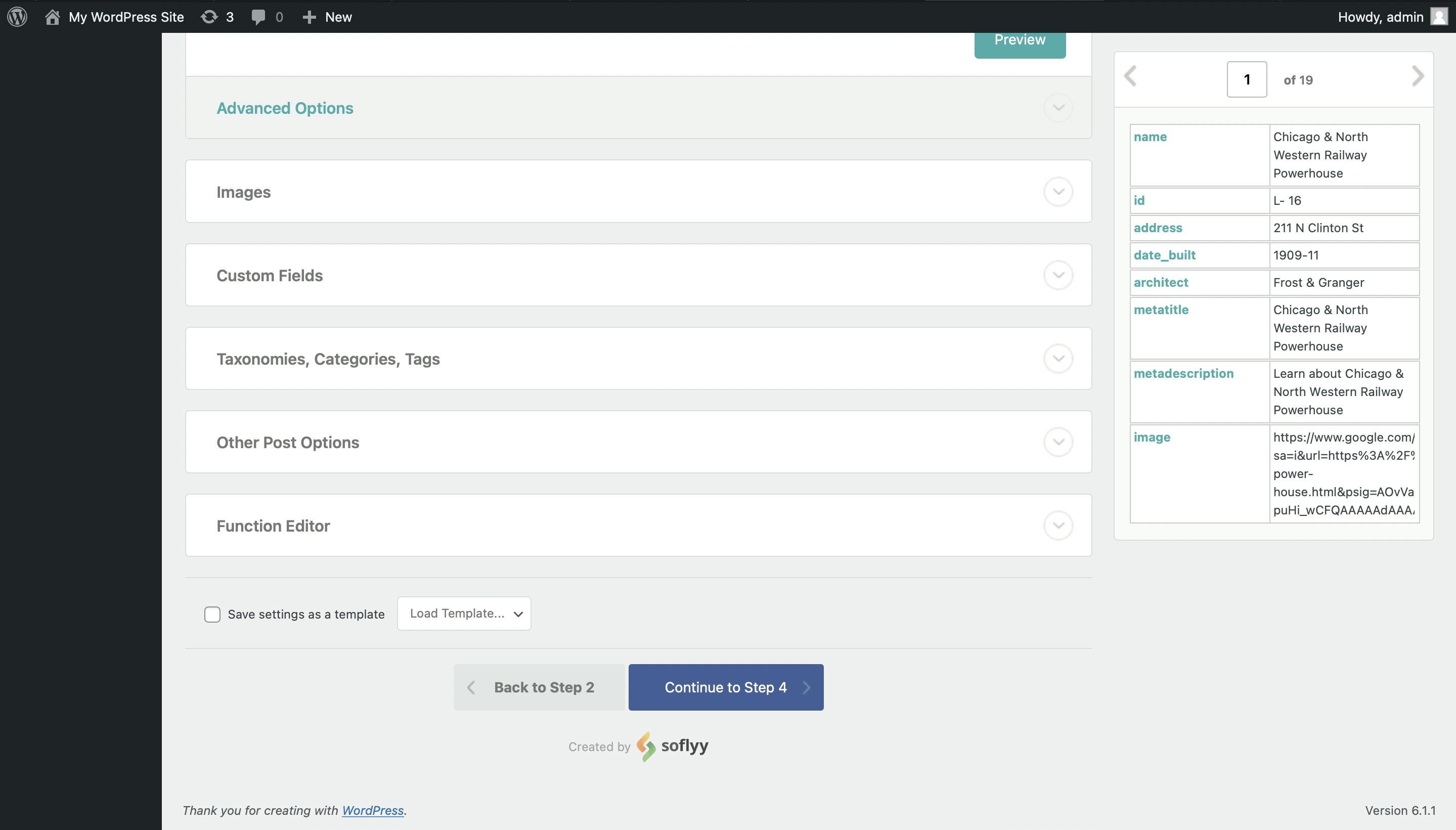Expand Taxonomies, Categories, Tags section
The height and width of the screenshot is (830, 1456).
1058,358
